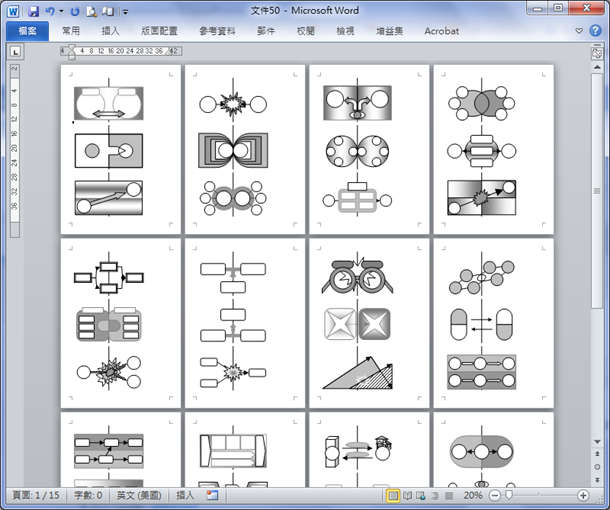610x510 pixels.
Task: Click the Zoom Out minus button
Action: coord(495,495)
